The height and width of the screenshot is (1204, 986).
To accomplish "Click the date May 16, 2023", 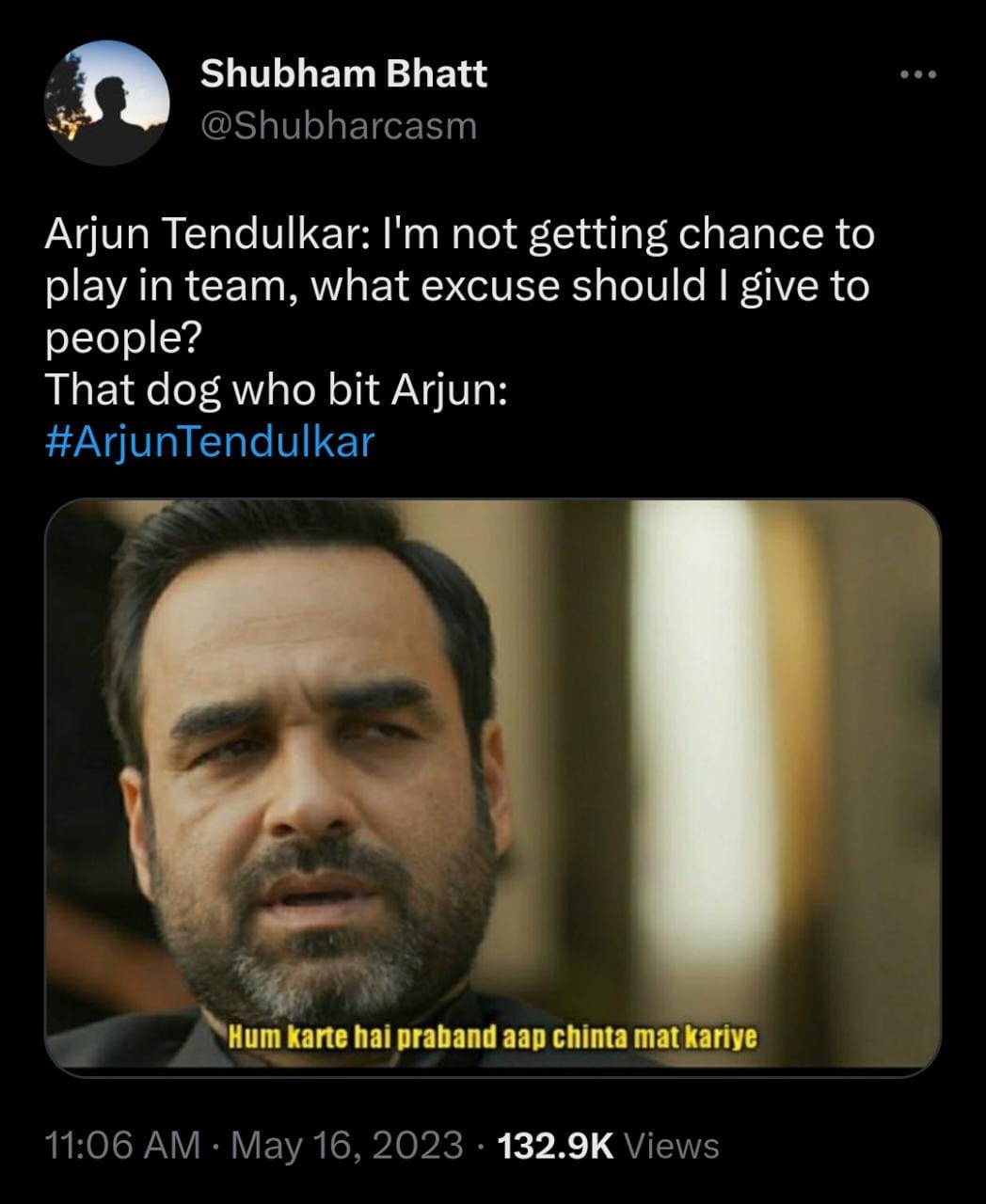I will [346, 1145].
